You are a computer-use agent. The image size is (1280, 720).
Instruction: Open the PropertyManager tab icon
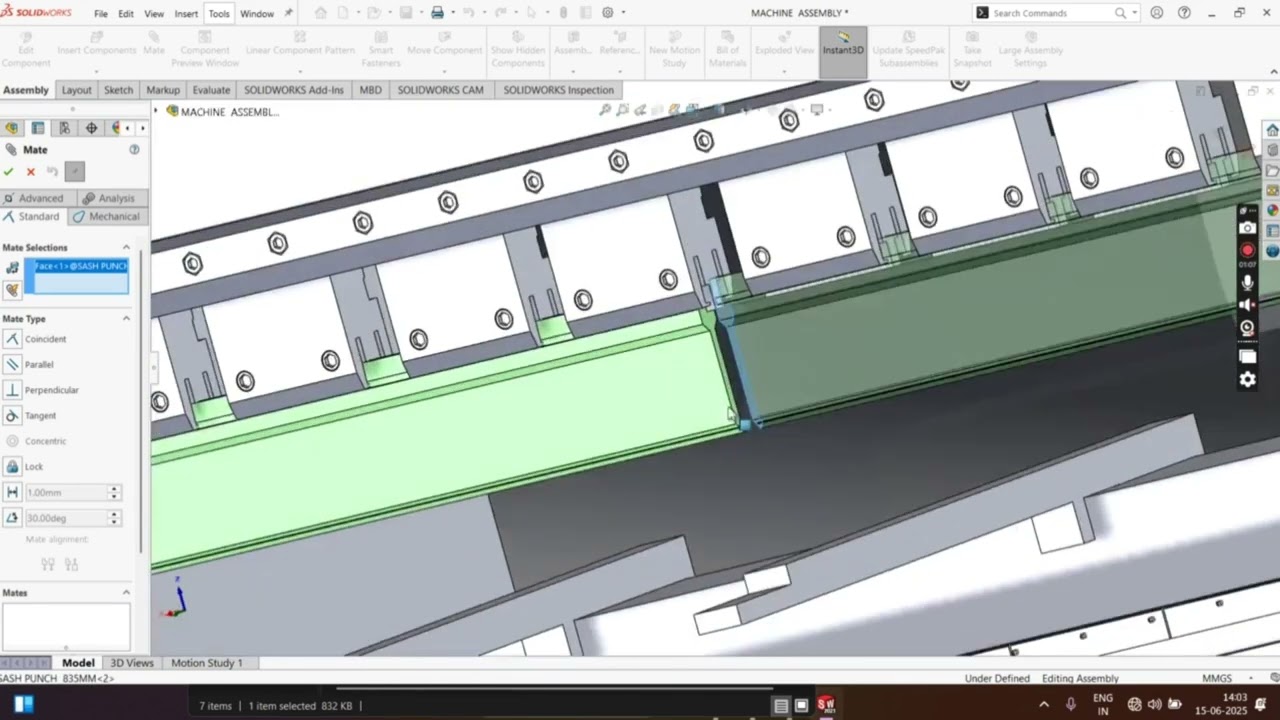(38, 128)
